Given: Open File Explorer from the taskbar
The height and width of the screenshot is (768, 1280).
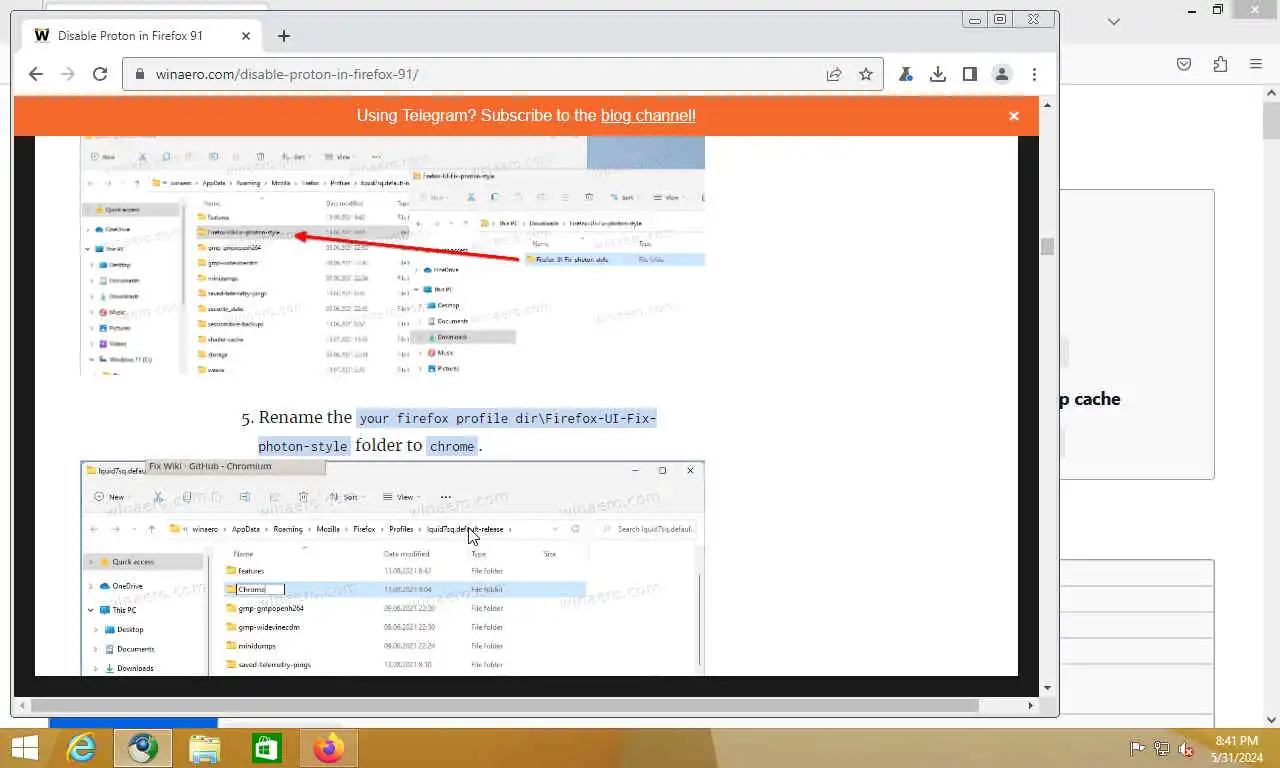Looking at the screenshot, I should click(205, 748).
